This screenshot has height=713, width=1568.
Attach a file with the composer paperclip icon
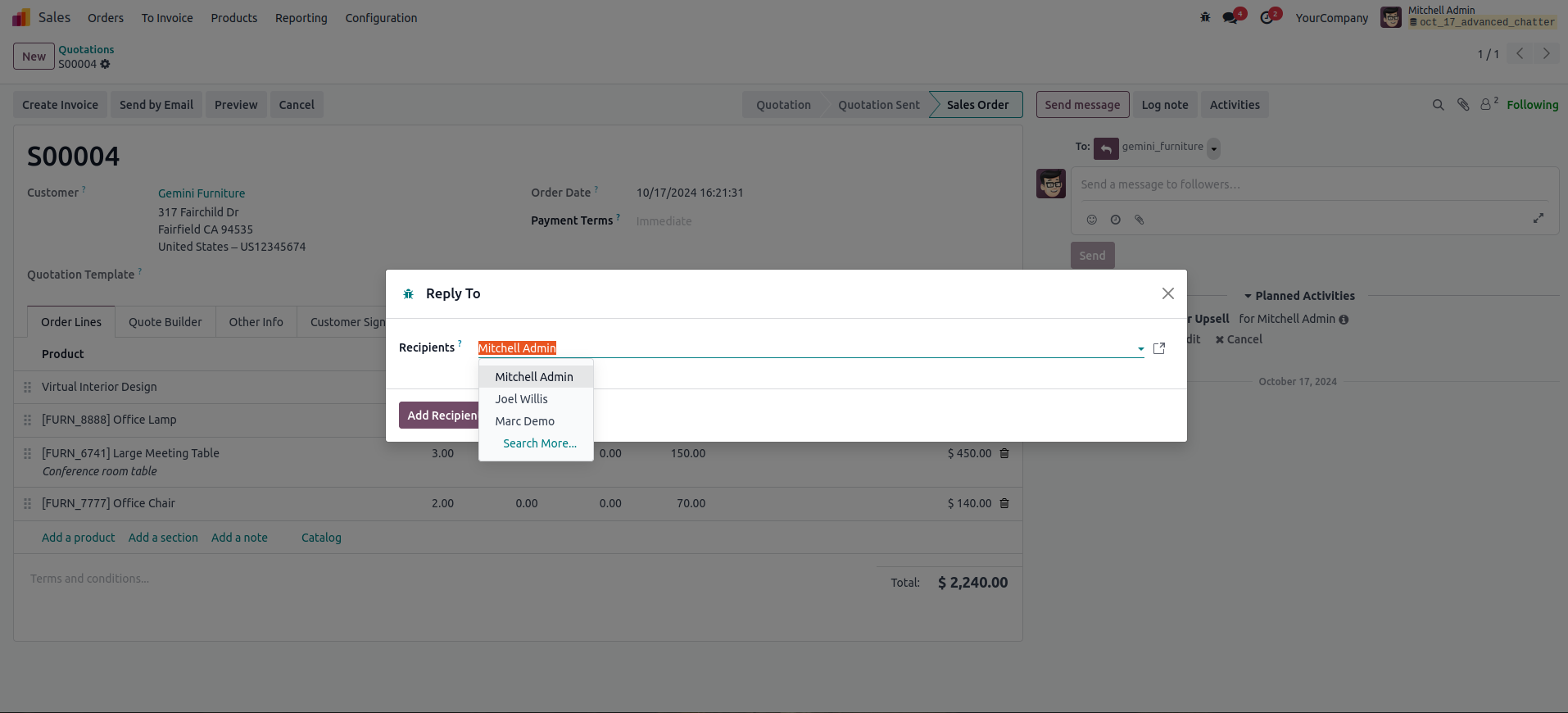1139,220
